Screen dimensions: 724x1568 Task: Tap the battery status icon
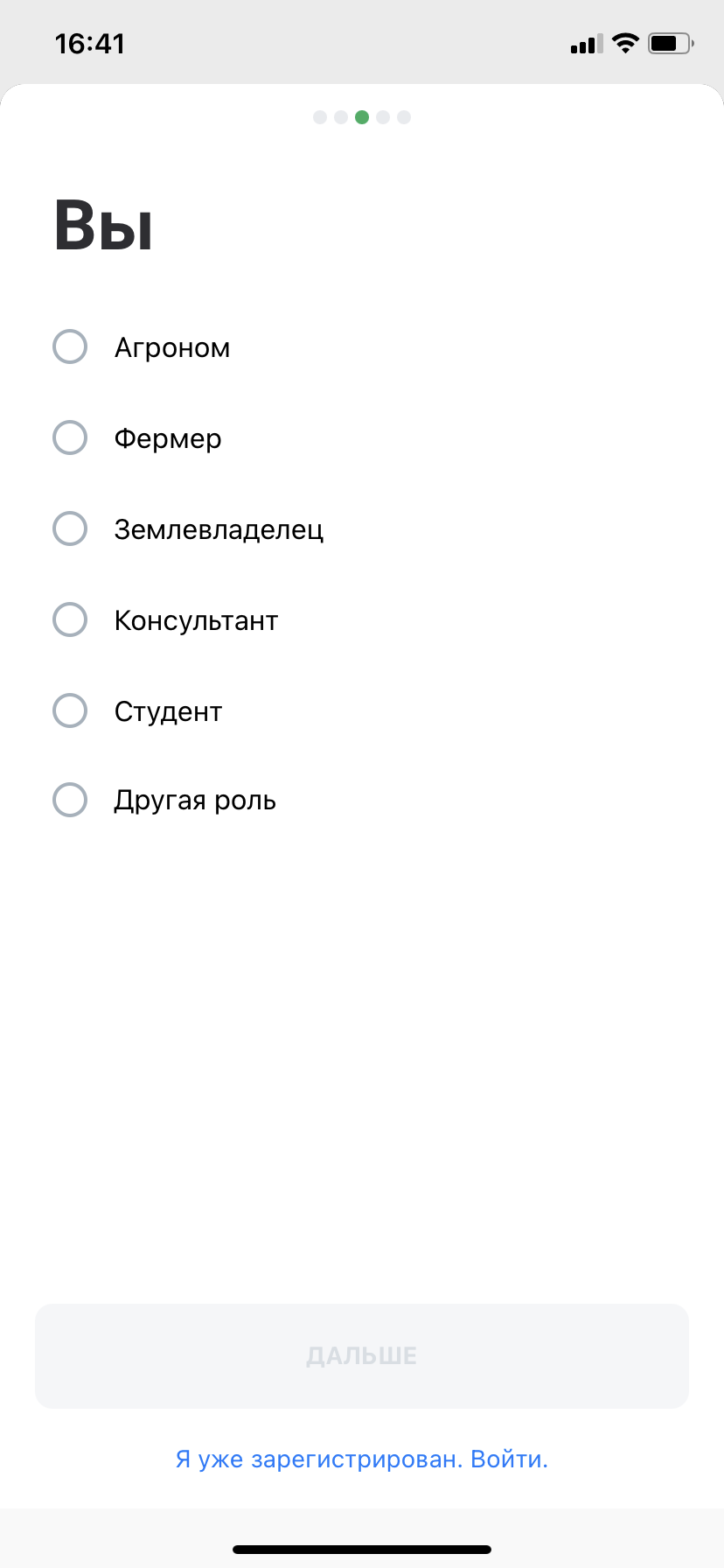click(671, 43)
